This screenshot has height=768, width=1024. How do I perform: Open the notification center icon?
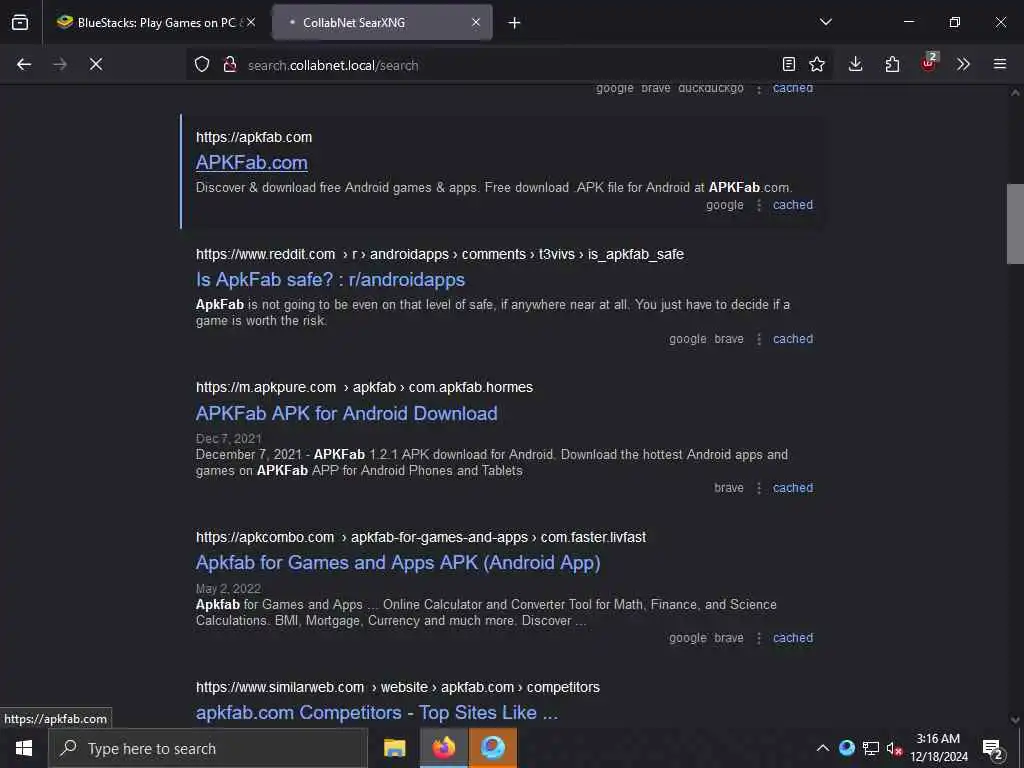[992, 749]
